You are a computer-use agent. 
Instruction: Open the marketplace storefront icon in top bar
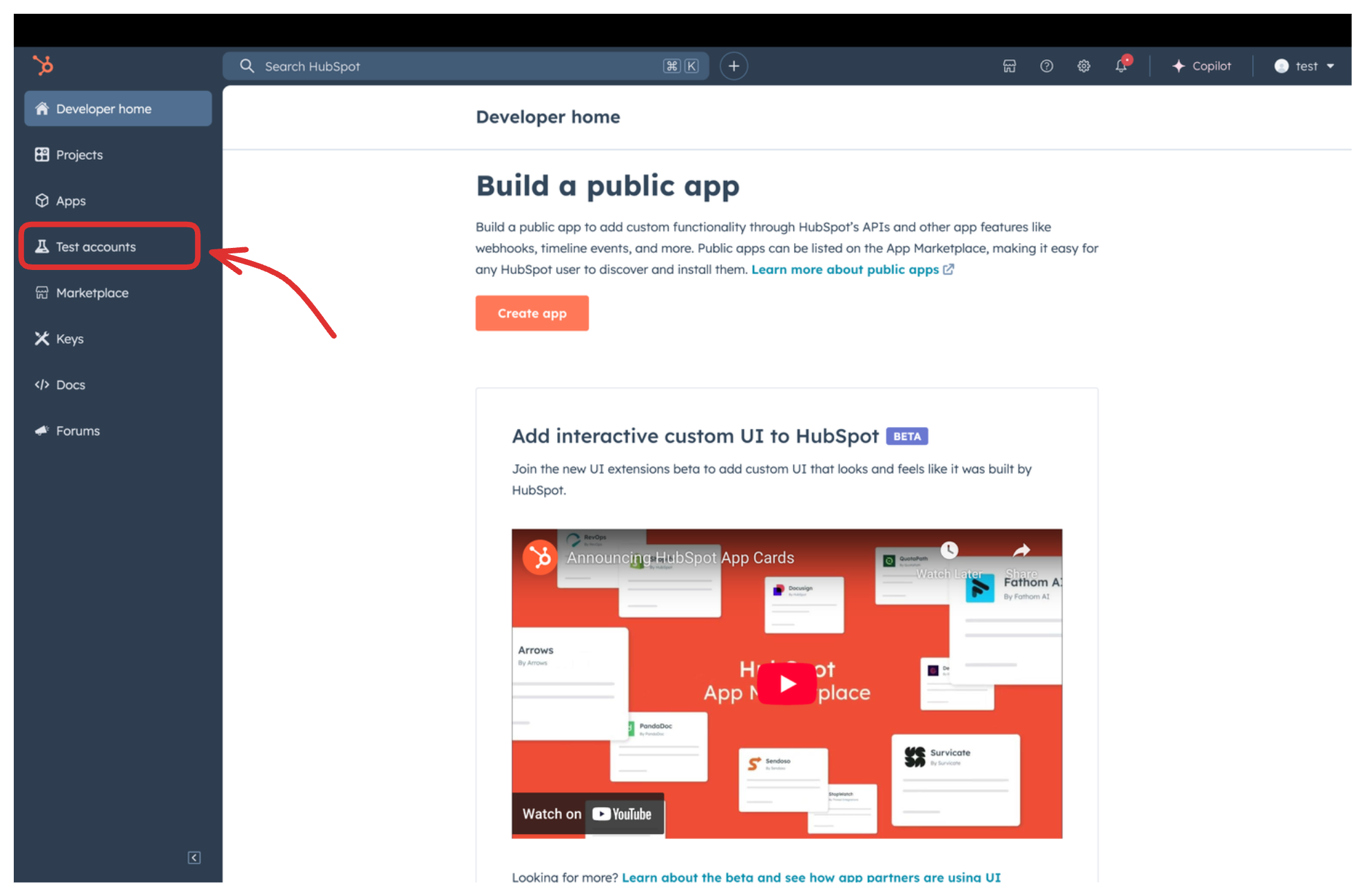pyautogui.click(x=1009, y=66)
